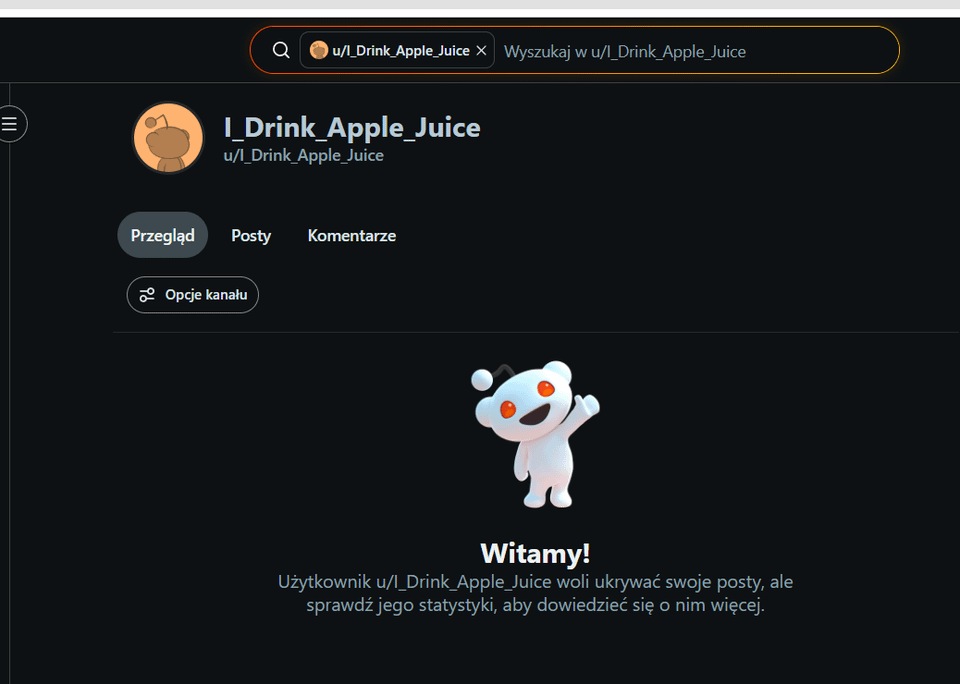Click the Snoo mascot's raised waving hand
The width and height of the screenshot is (960, 684).
[587, 405]
